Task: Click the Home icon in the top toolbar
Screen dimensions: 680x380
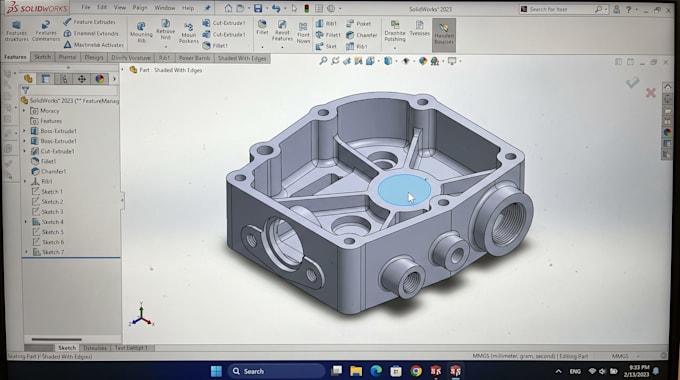Action: point(228,8)
